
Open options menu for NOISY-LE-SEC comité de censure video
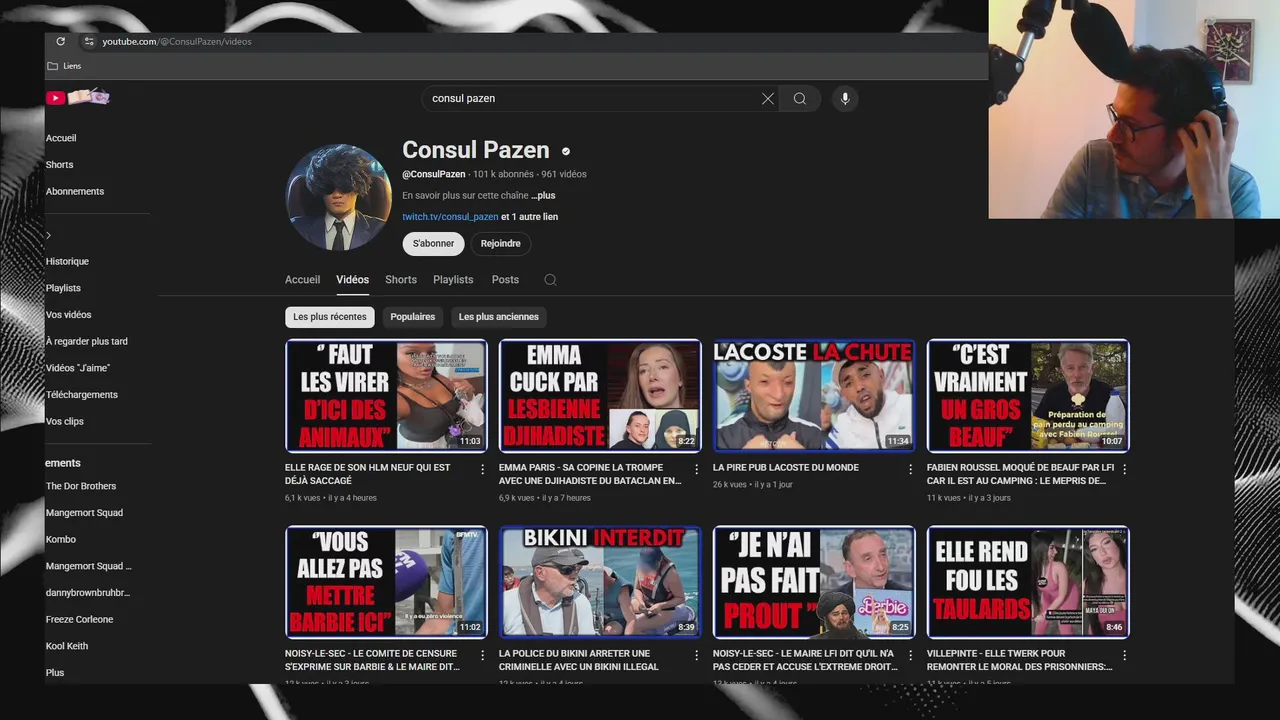tap(482, 655)
